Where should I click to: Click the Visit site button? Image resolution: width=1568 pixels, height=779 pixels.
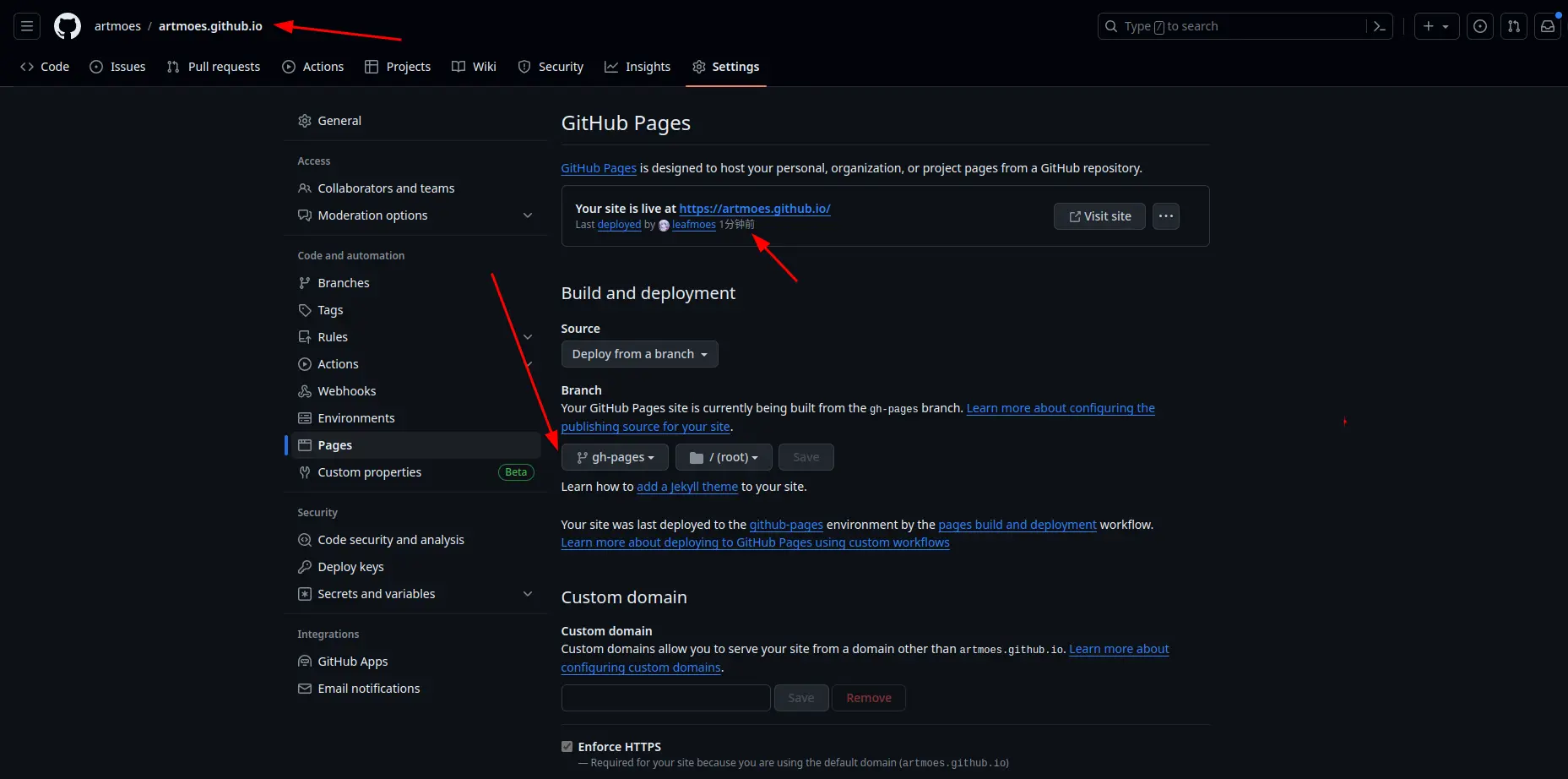(1099, 216)
